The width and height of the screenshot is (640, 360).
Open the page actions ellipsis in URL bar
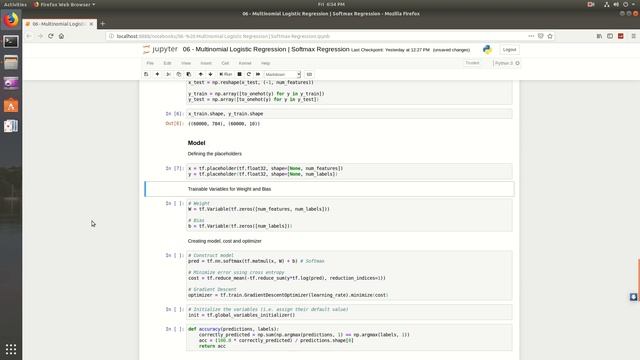pos(531,36)
